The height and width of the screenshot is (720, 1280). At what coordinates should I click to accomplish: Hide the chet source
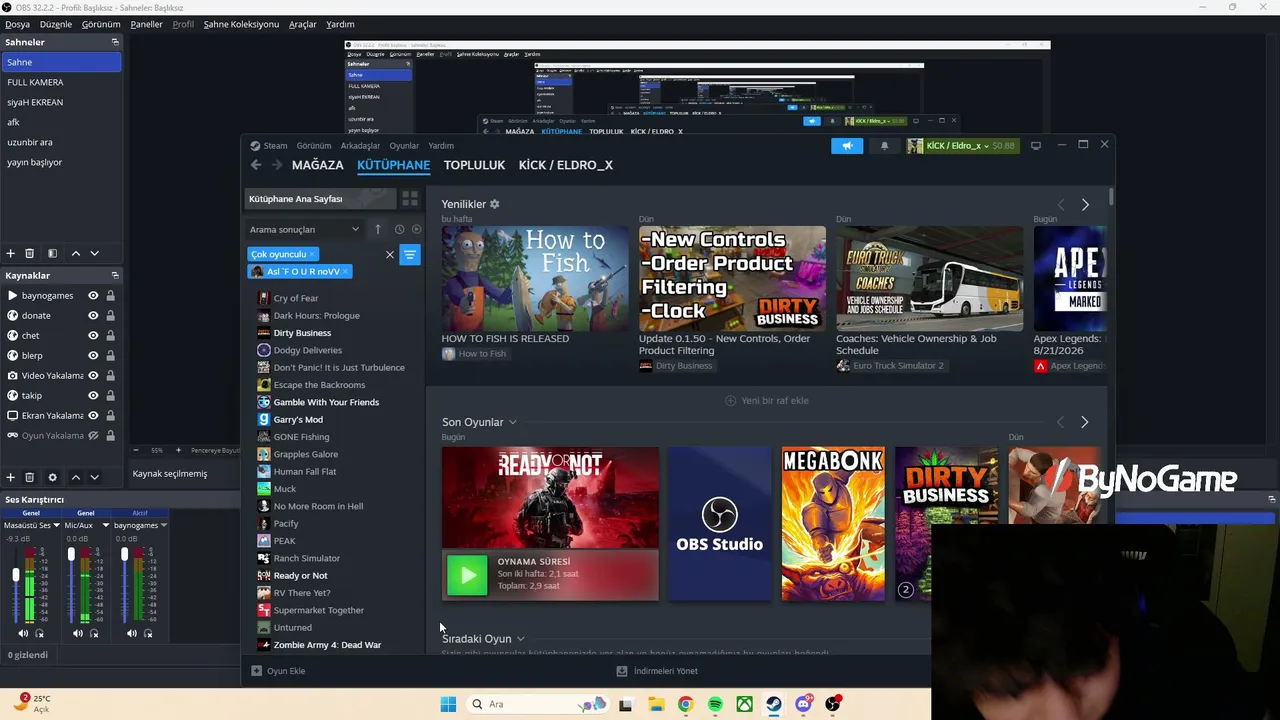93,335
